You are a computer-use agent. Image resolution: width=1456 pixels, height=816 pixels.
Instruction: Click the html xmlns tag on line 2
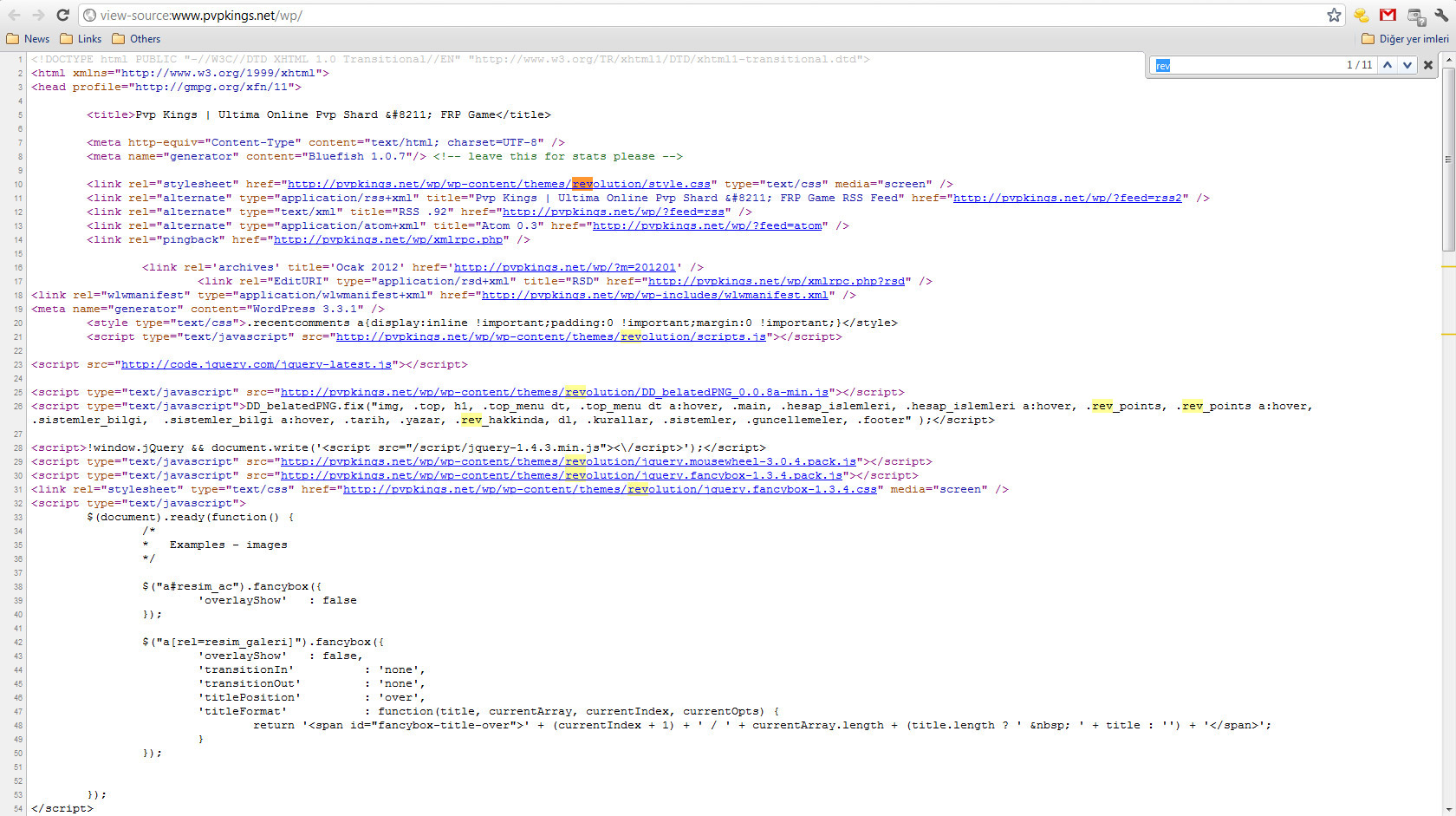click(x=180, y=73)
